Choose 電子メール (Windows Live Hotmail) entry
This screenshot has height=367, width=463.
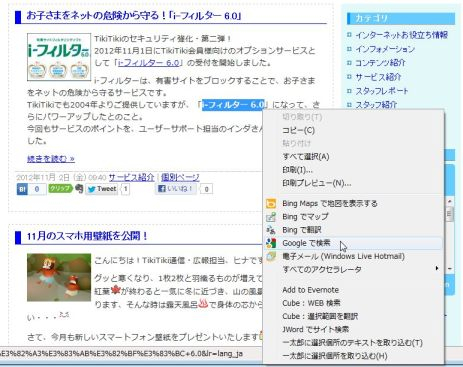pyautogui.click(x=343, y=256)
